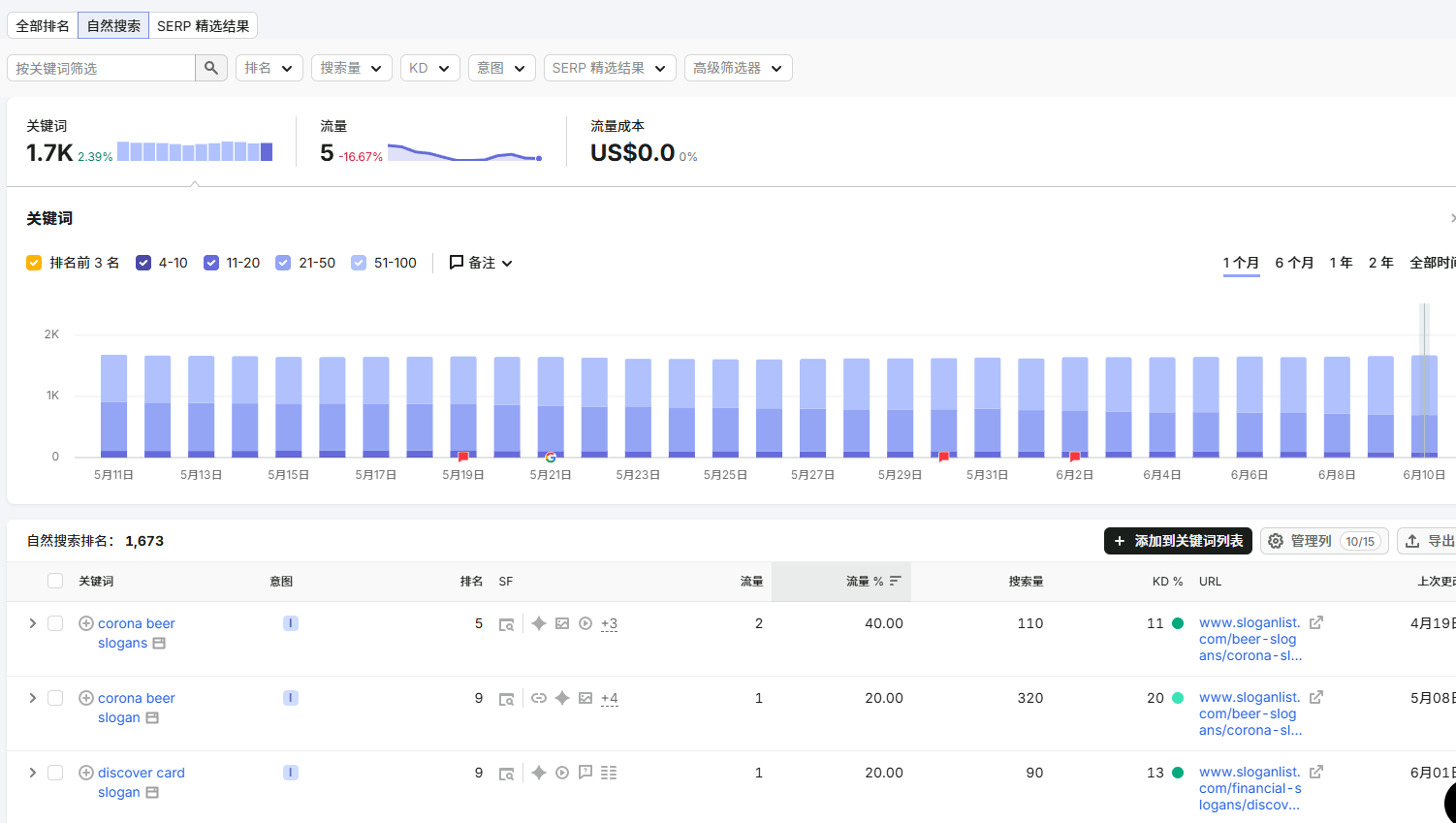Viewport: 1456px width, 823px height.
Task: Open the SERP 精选结果 filter dropdown
Action: click(610, 68)
